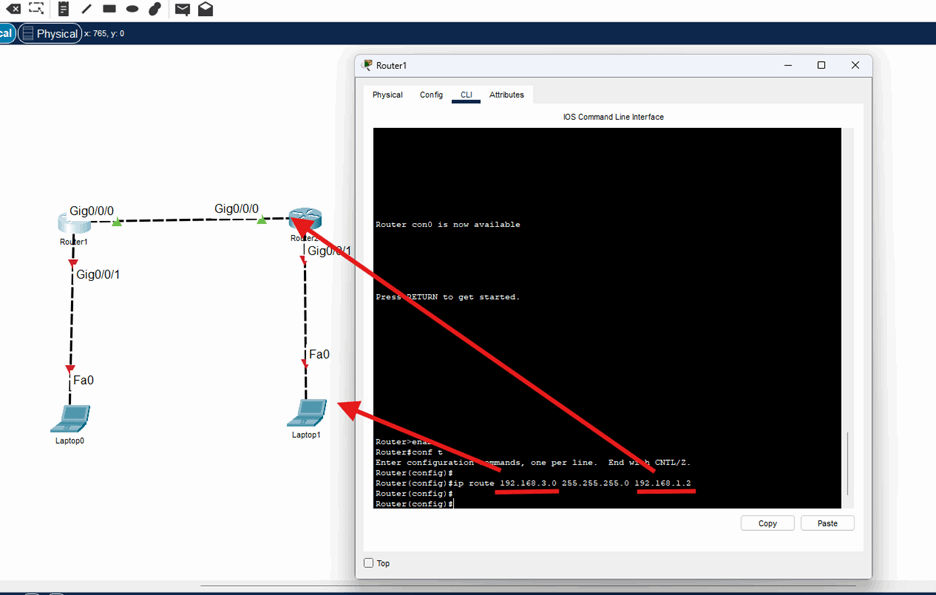Select the Laptop0 device on canvas
This screenshot has height=595, width=936.
(70, 418)
